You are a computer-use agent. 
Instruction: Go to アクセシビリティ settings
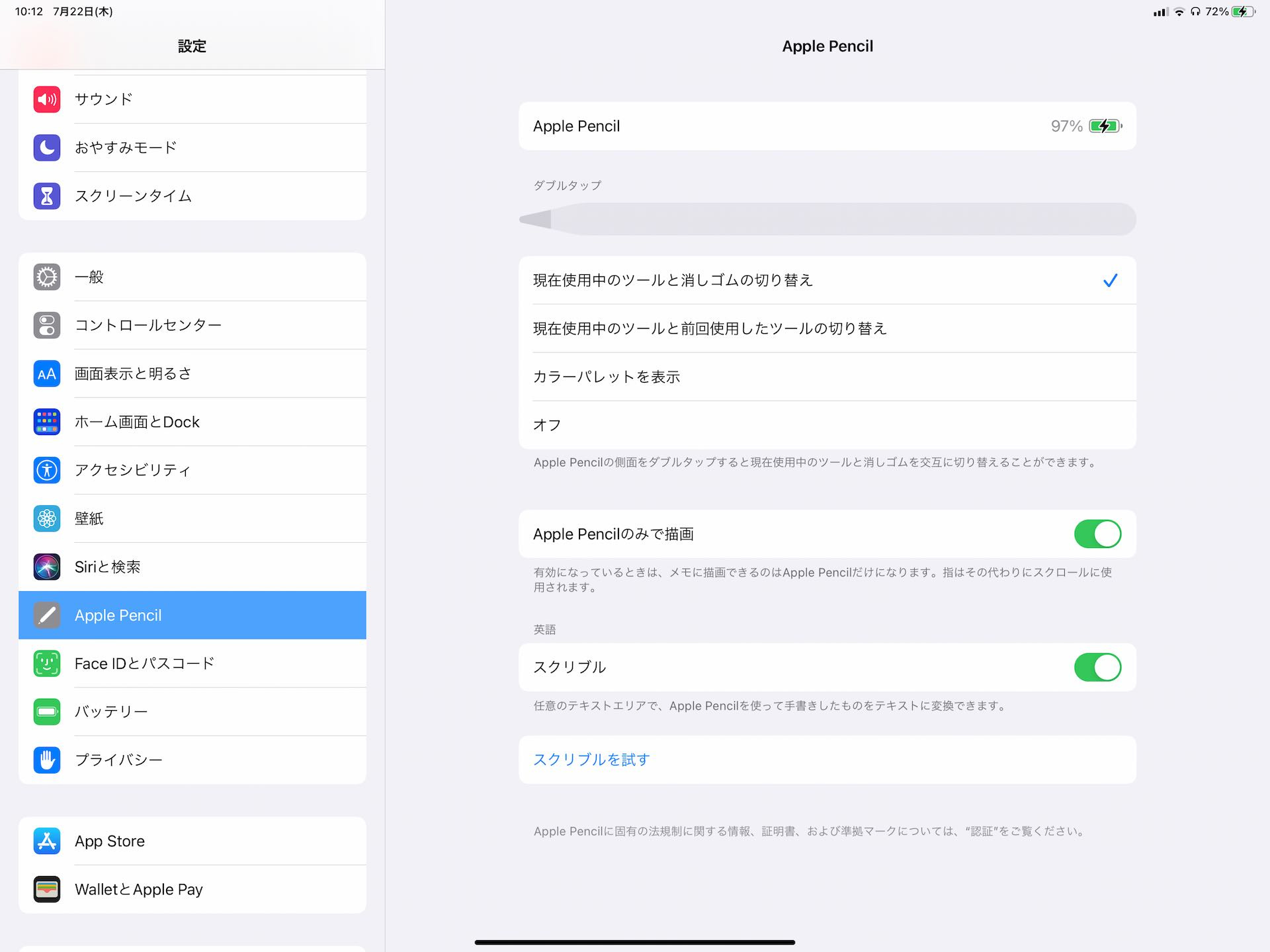(192, 470)
